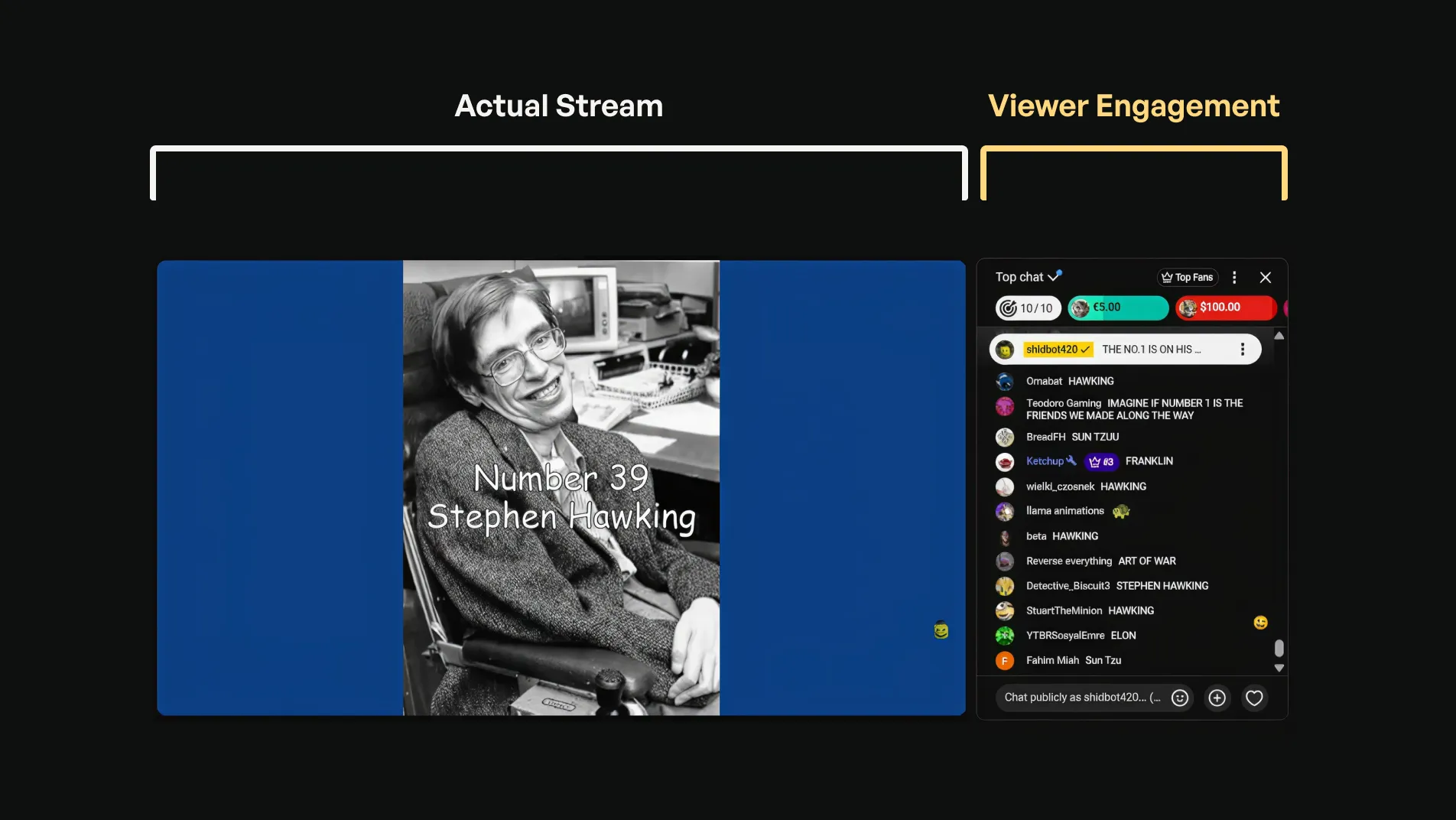The image size is (1456, 820).
Task: Open pinned message three-dot menu
Action: pyautogui.click(x=1242, y=350)
